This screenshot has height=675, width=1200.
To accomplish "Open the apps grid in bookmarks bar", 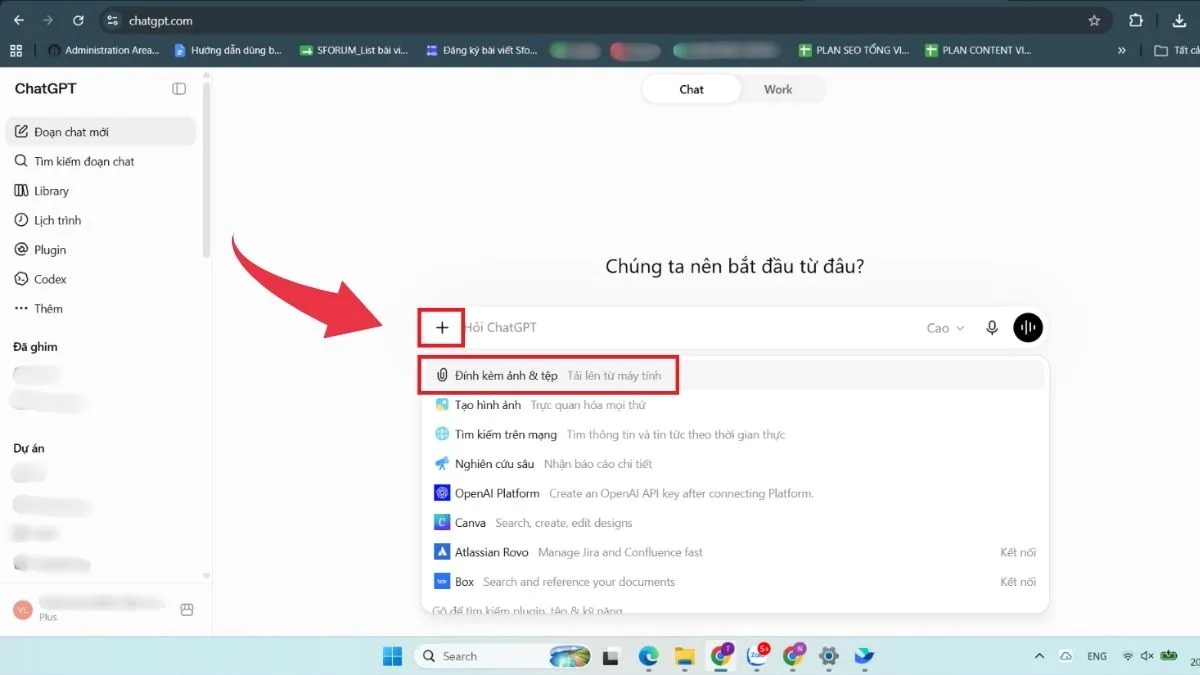I will [16, 50].
